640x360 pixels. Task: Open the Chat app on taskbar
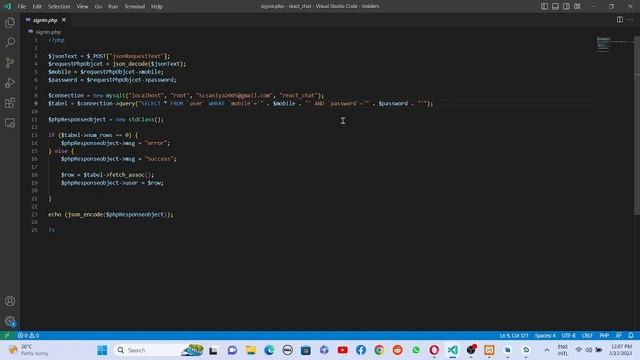click(x=232, y=350)
